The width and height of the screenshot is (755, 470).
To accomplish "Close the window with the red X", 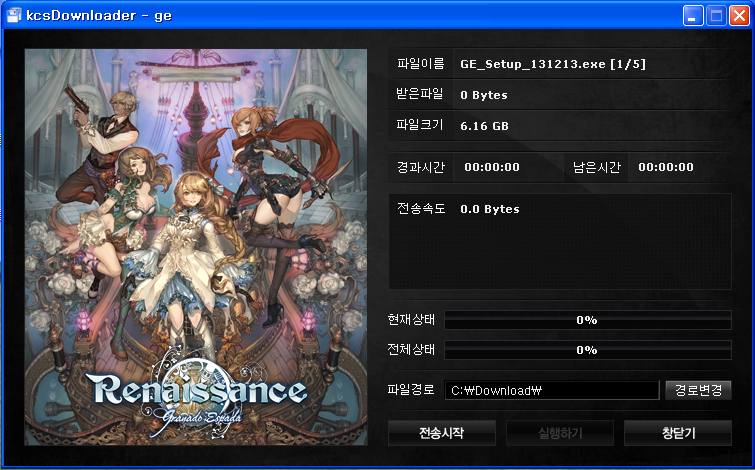I will (739, 16).
